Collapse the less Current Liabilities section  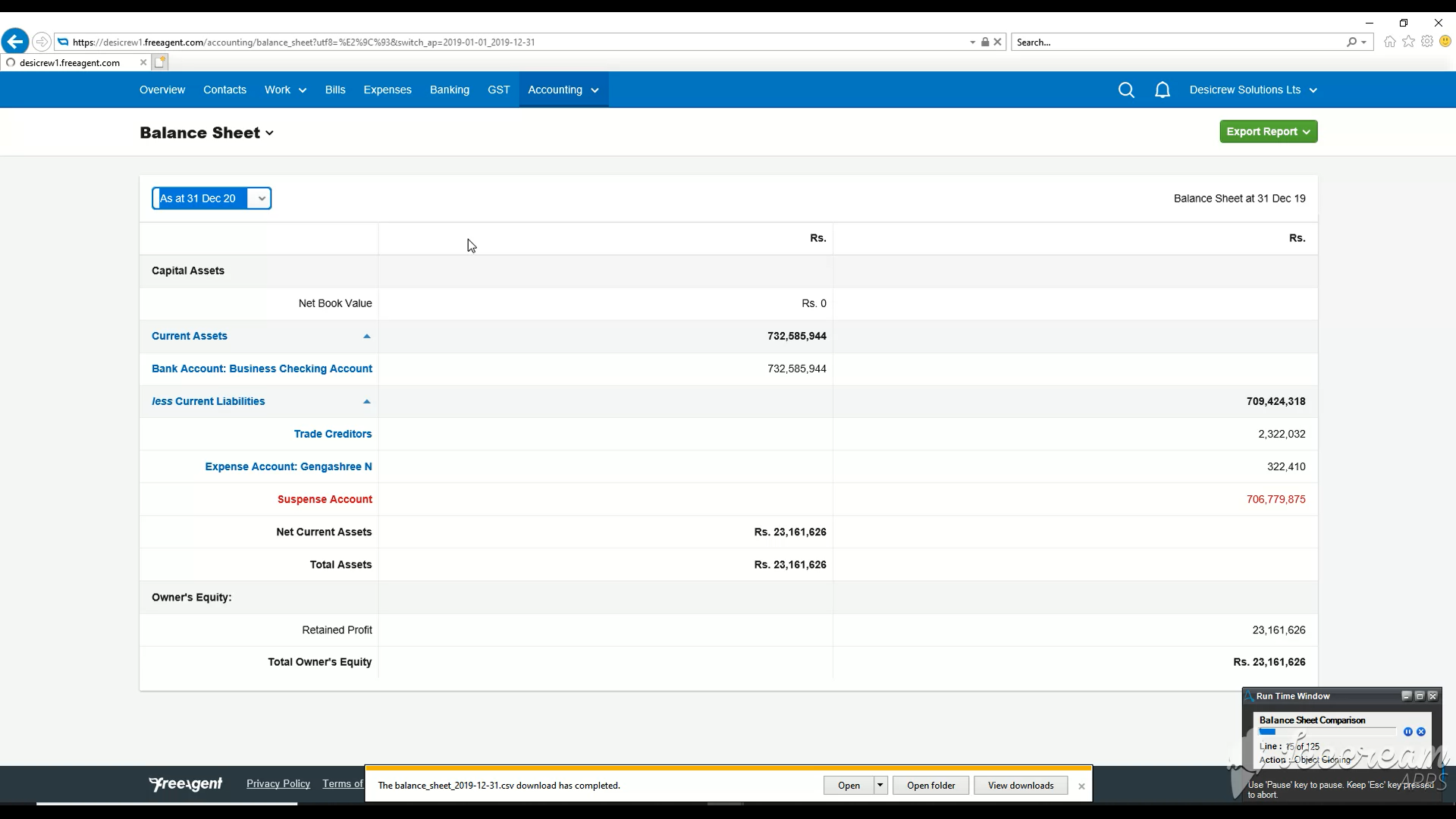coord(366,401)
